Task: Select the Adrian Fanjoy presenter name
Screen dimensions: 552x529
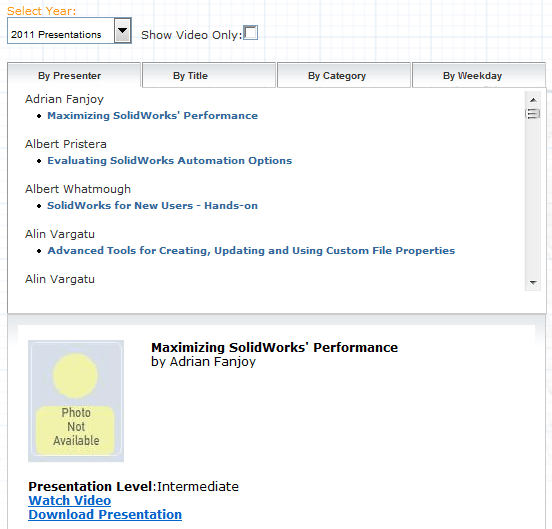Action: point(64,99)
